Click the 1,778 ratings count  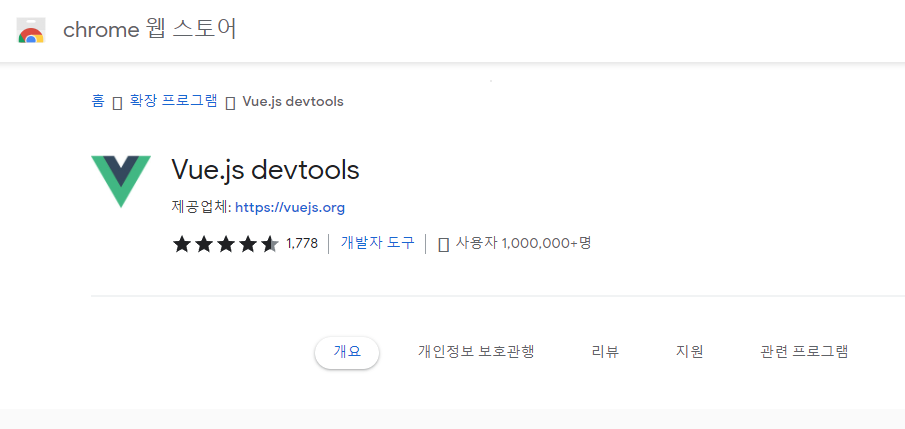(x=302, y=244)
